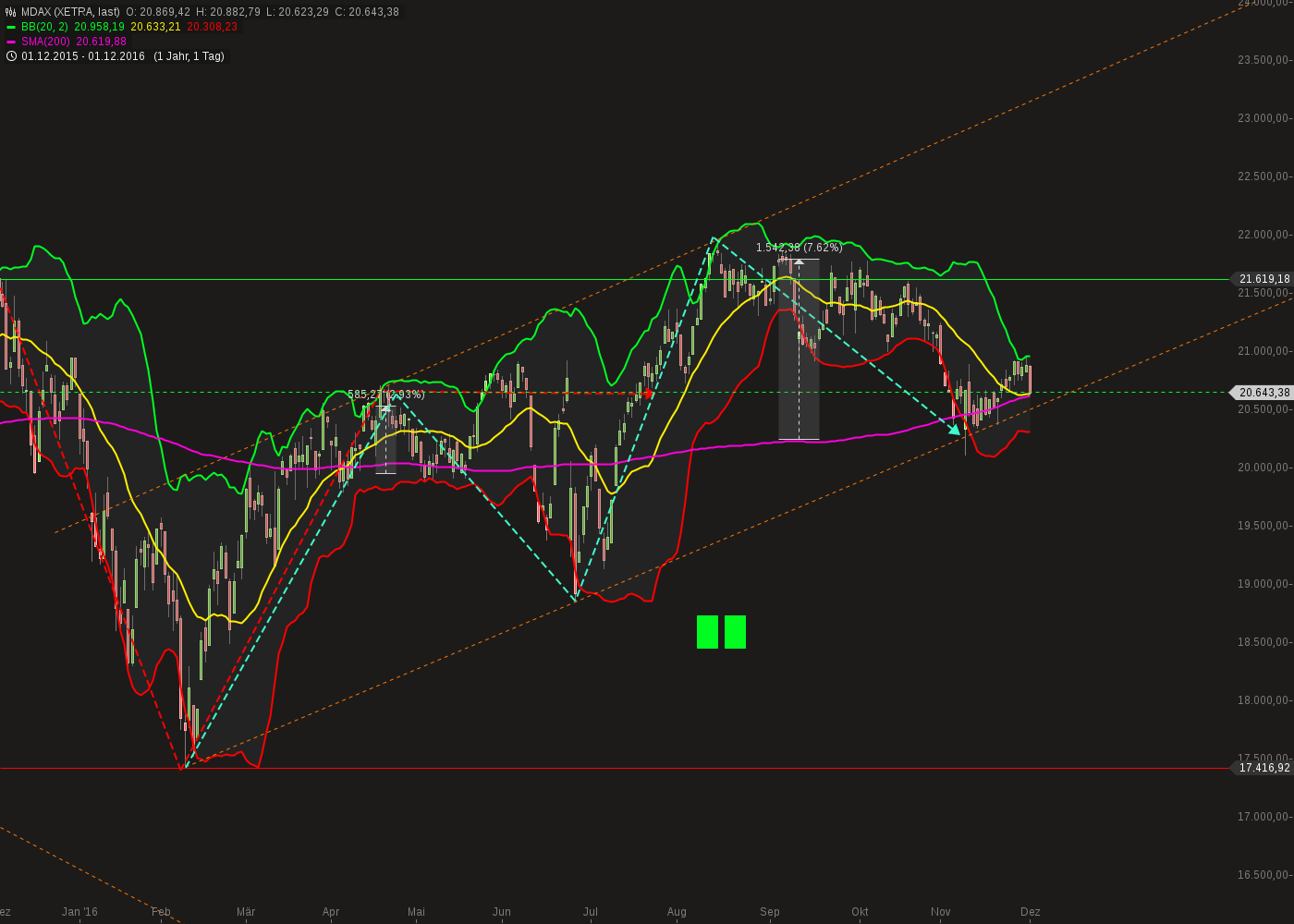1294x924 pixels.
Task: Click the magenta SMA(200) legend marker
Action: tap(11, 42)
